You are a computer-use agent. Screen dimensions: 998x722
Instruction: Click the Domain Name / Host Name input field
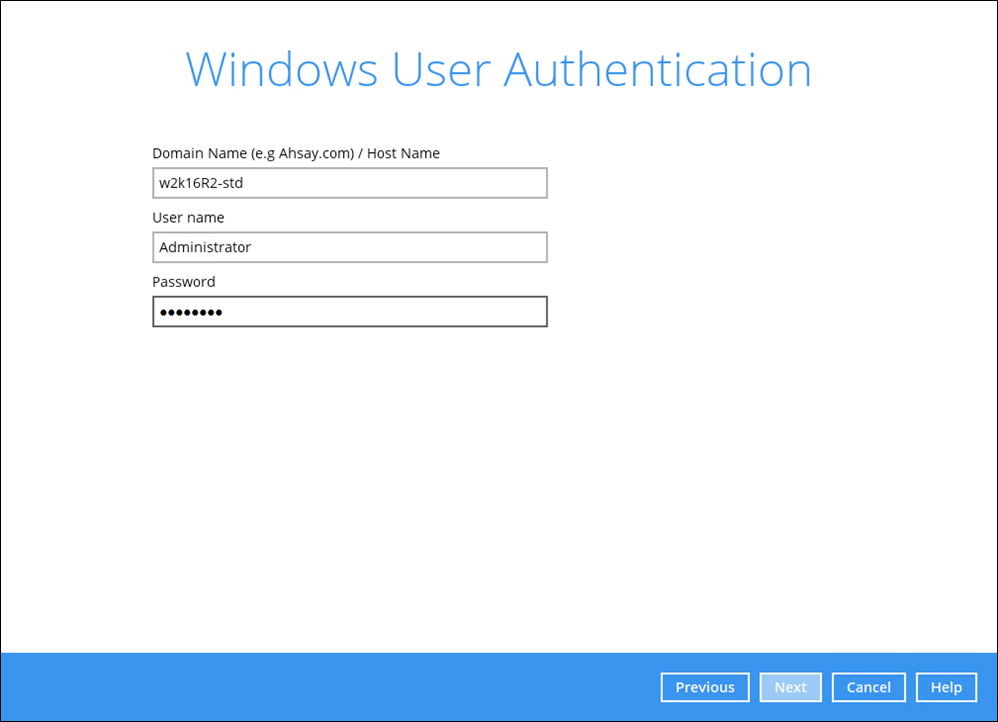(x=349, y=183)
